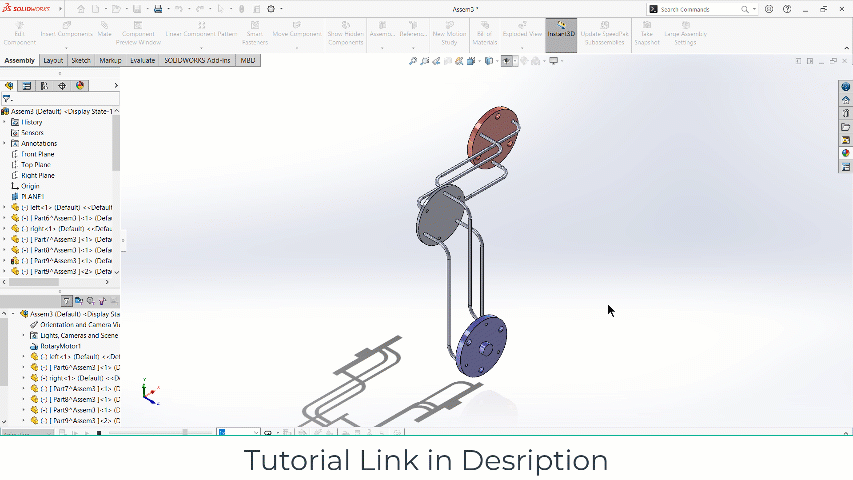This screenshot has width=853, height=480.
Task: Select the Layout ribbon tab
Action: pos(53,60)
